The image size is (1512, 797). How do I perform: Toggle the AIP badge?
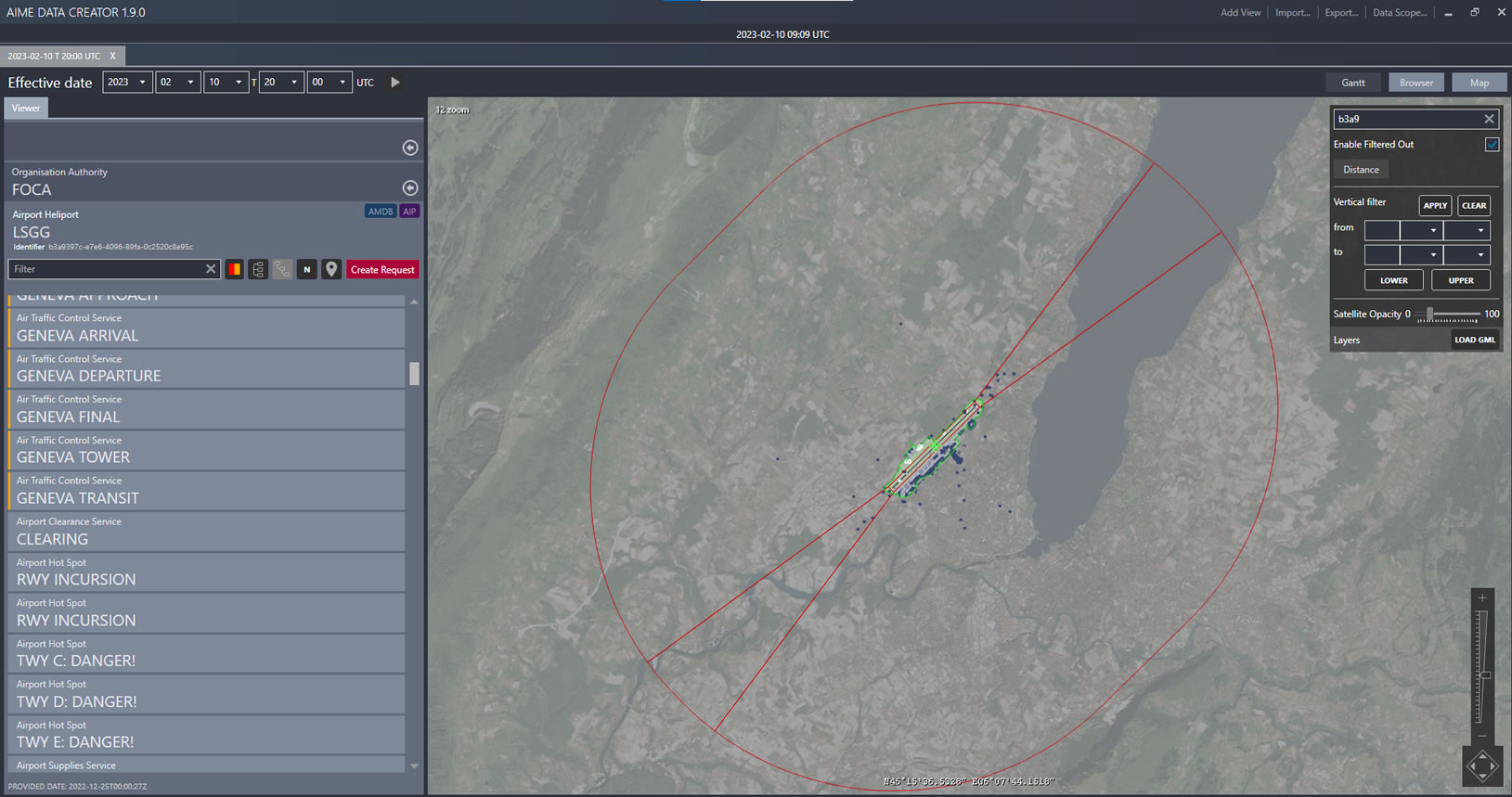click(409, 212)
